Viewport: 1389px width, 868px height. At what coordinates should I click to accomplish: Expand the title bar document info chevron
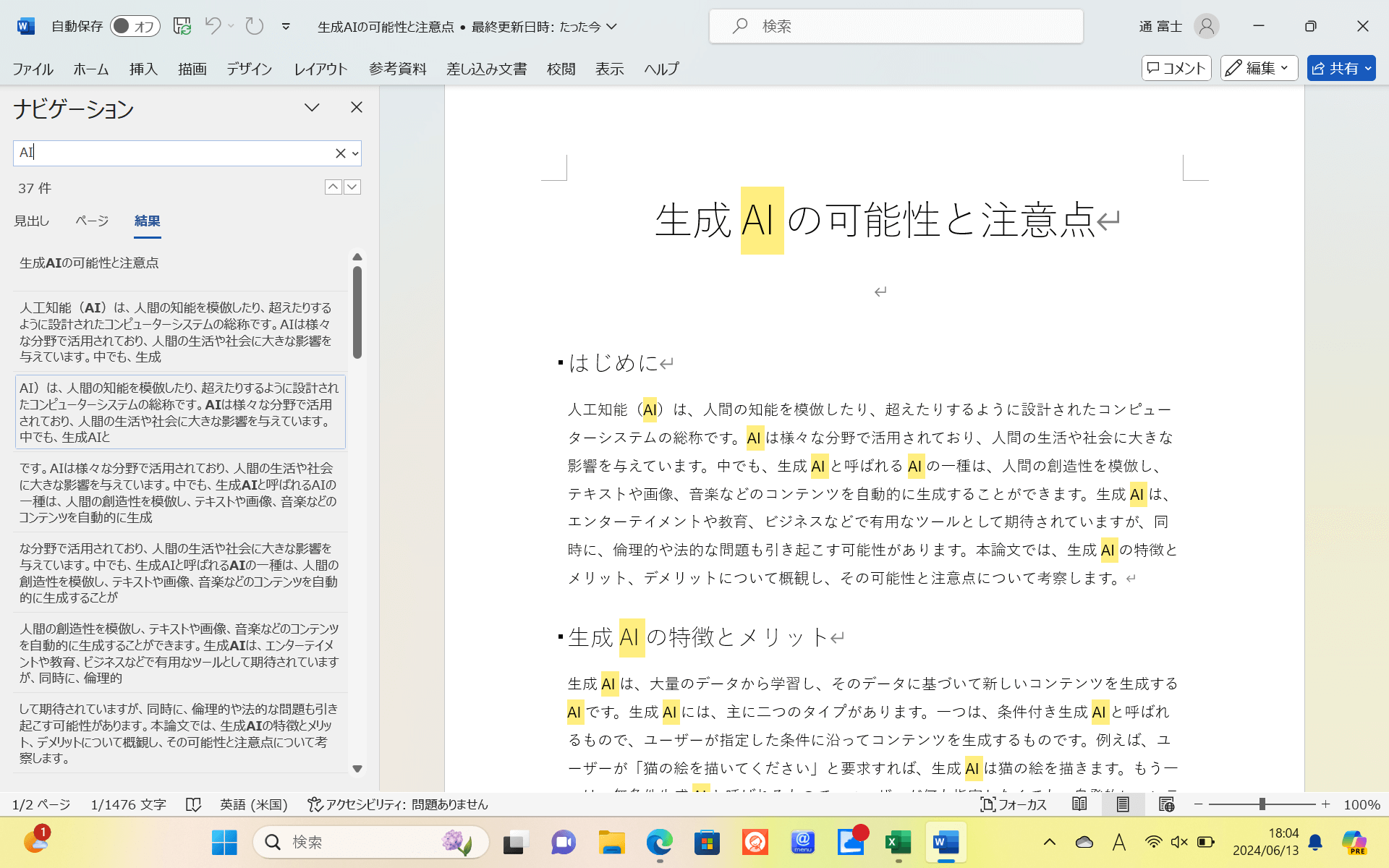coord(612,26)
